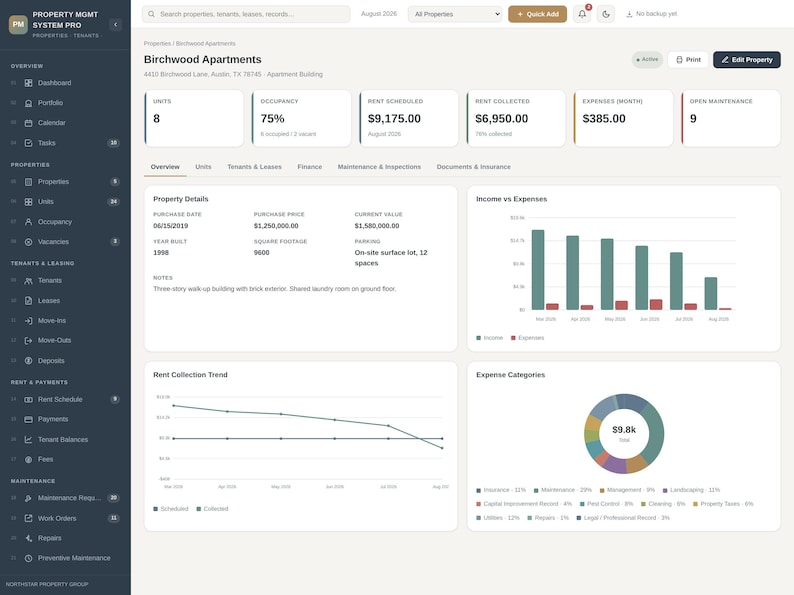Image resolution: width=794 pixels, height=595 pixels.
Task: Click the PM app logo
Action: 18,24
